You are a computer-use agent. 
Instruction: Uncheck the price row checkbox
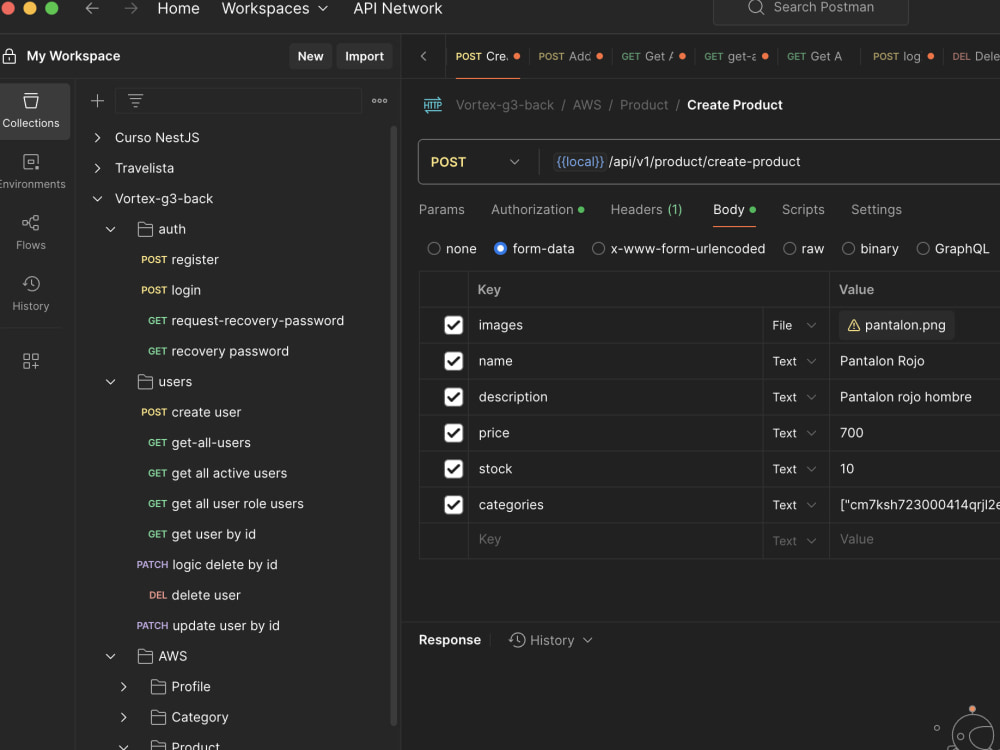point(453,433)
